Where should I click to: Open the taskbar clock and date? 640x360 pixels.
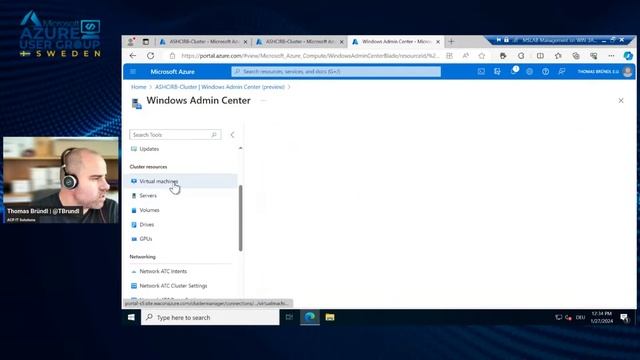click(602, 317)
